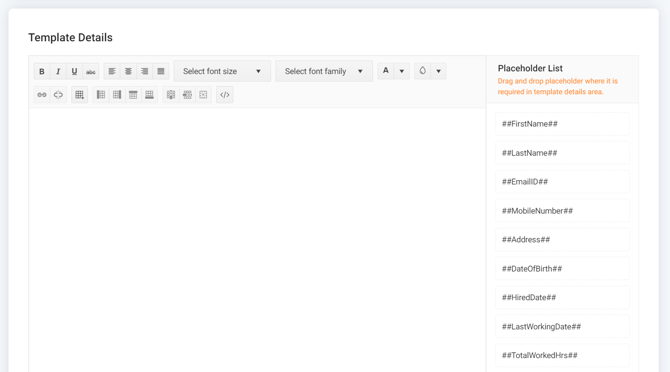Delete the table row

[x=187, y=95]
